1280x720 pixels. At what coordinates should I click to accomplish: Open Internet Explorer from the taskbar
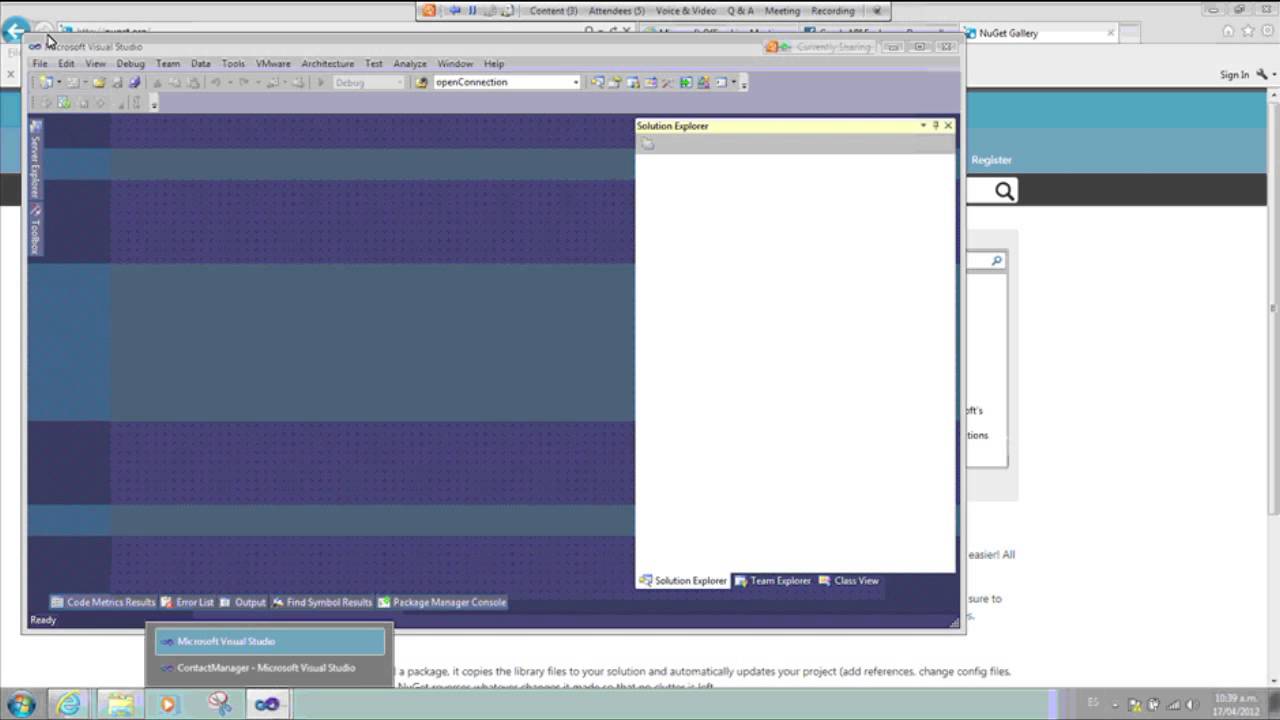[x=69, y=704]
